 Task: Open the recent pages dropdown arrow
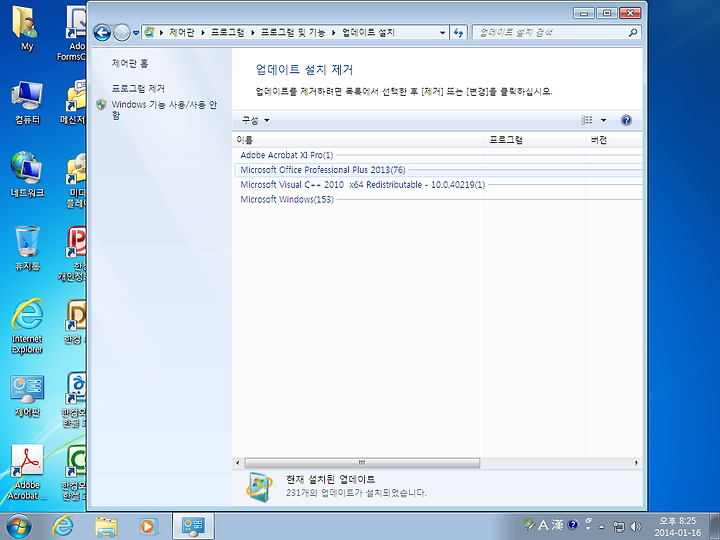(136, 33)
